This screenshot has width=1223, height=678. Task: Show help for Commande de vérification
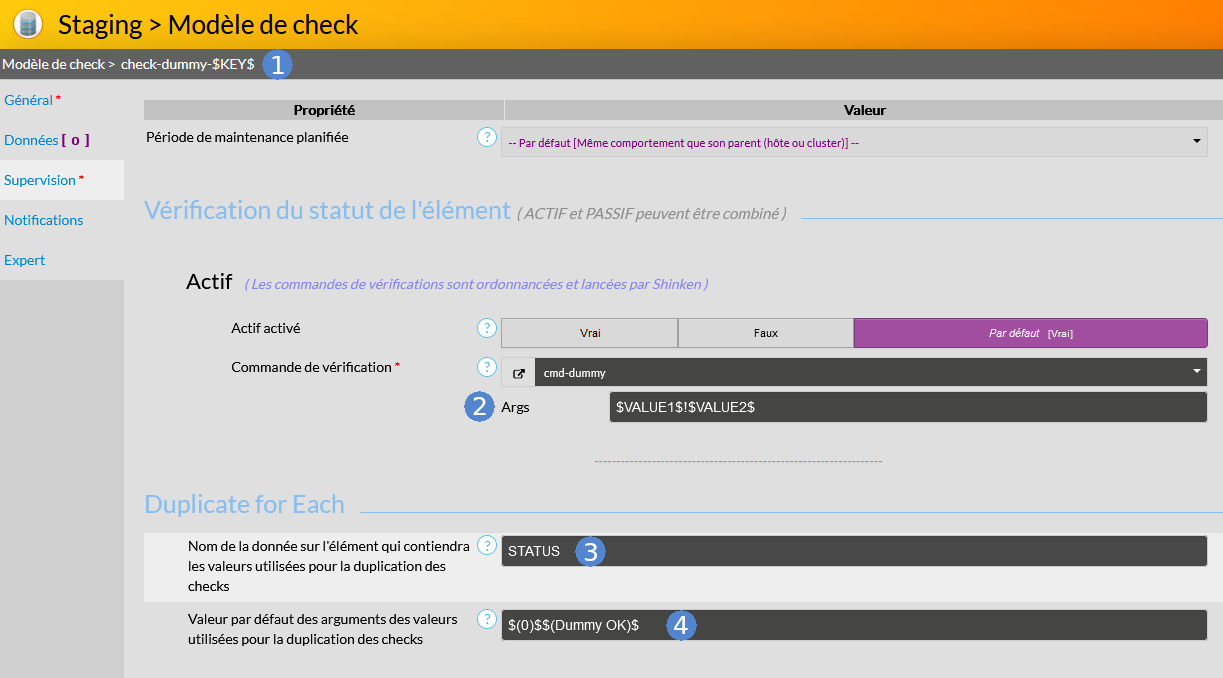(x=486, y=367)
